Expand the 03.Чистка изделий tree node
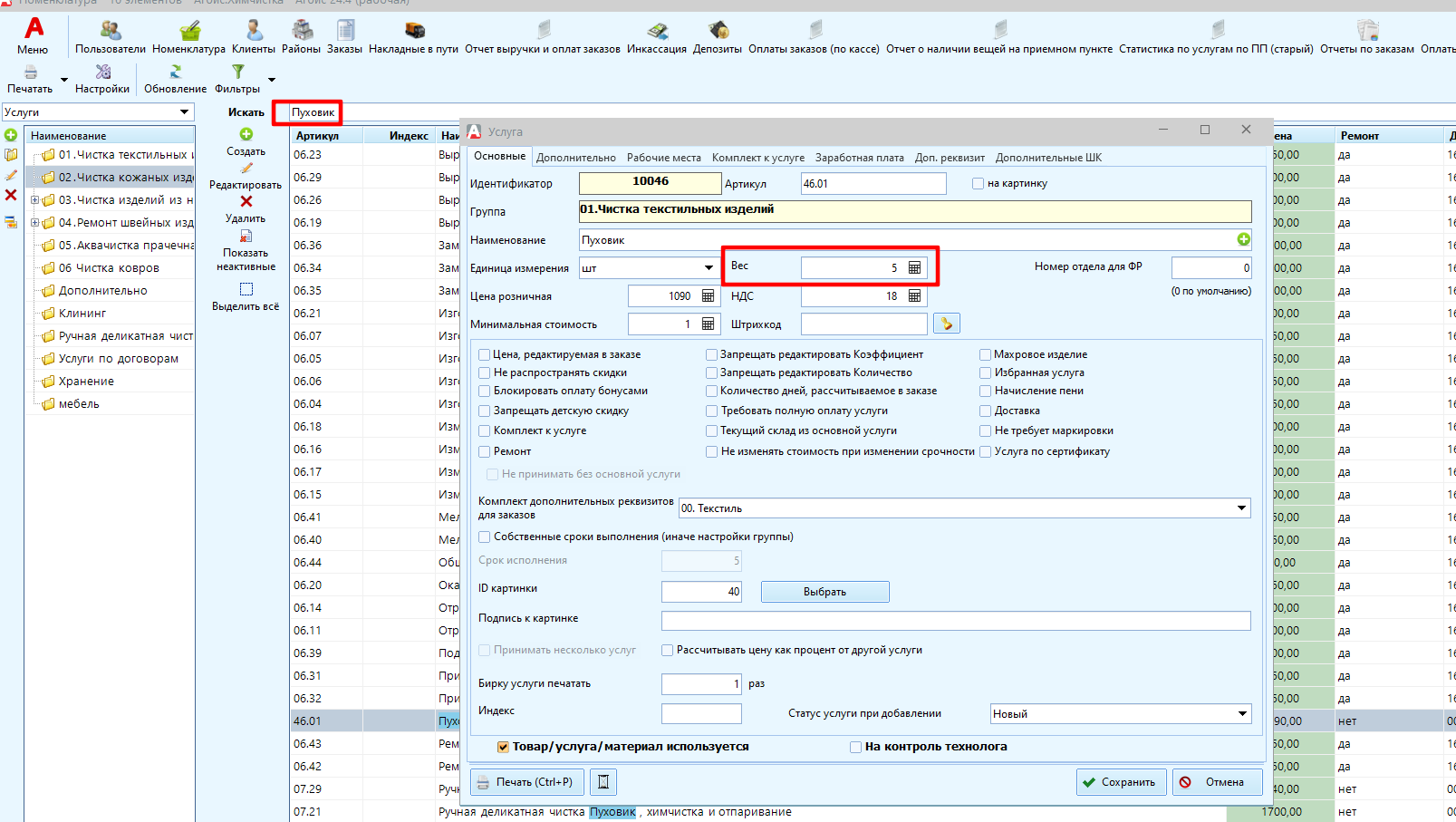Screen dimensions: 1456x822 click(x=34, y=200)
